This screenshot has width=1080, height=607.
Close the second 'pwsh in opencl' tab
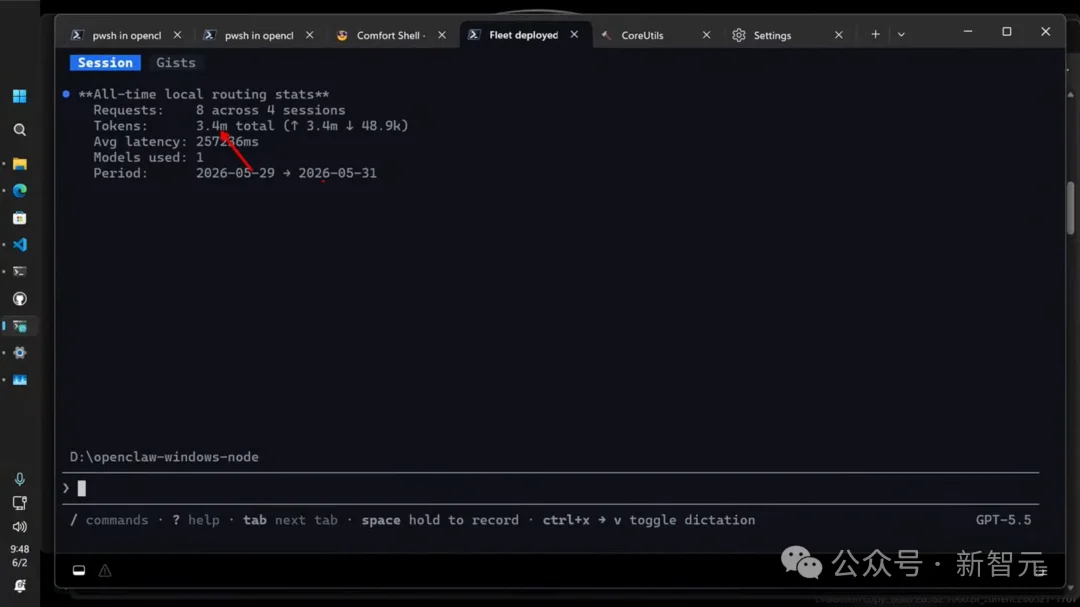pos(309,34)
